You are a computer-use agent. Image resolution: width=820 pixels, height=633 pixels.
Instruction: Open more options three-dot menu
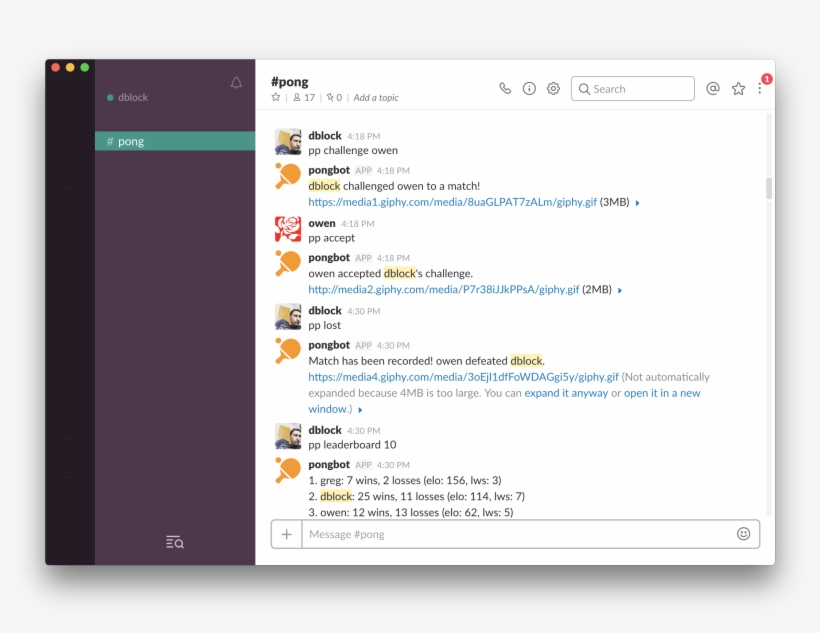point(759,88)
